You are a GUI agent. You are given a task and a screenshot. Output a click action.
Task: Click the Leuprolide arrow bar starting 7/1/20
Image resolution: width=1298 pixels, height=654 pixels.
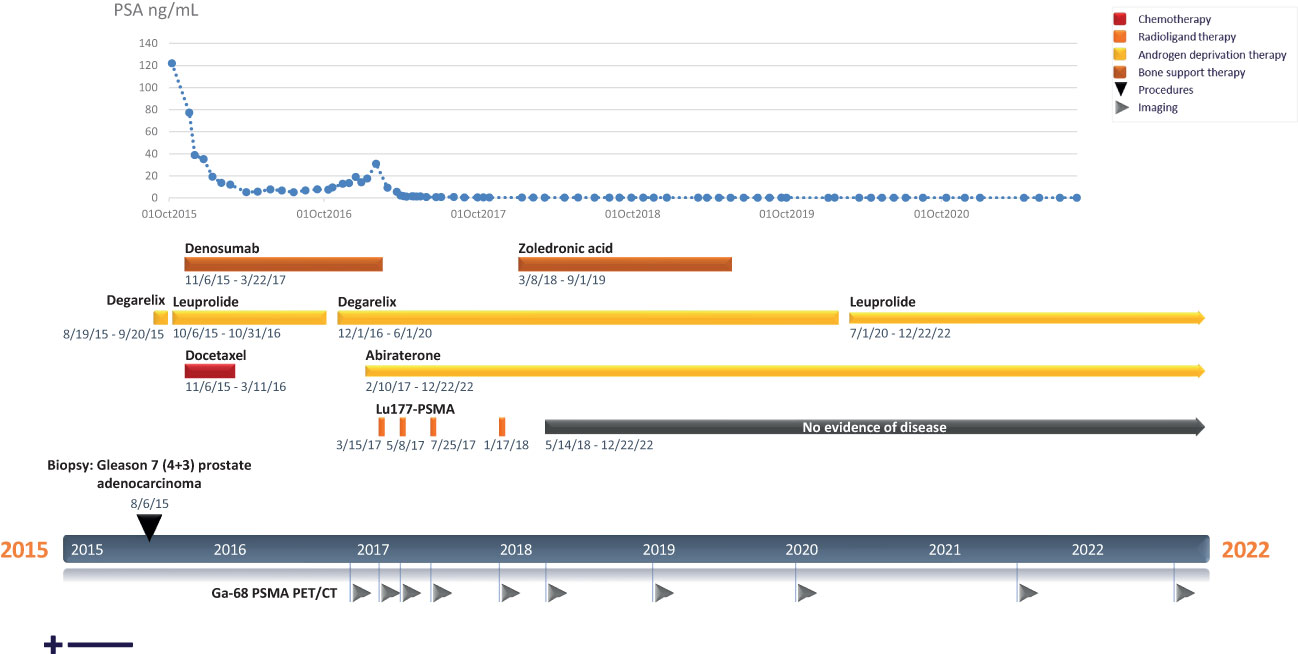tap(1027, 318)
